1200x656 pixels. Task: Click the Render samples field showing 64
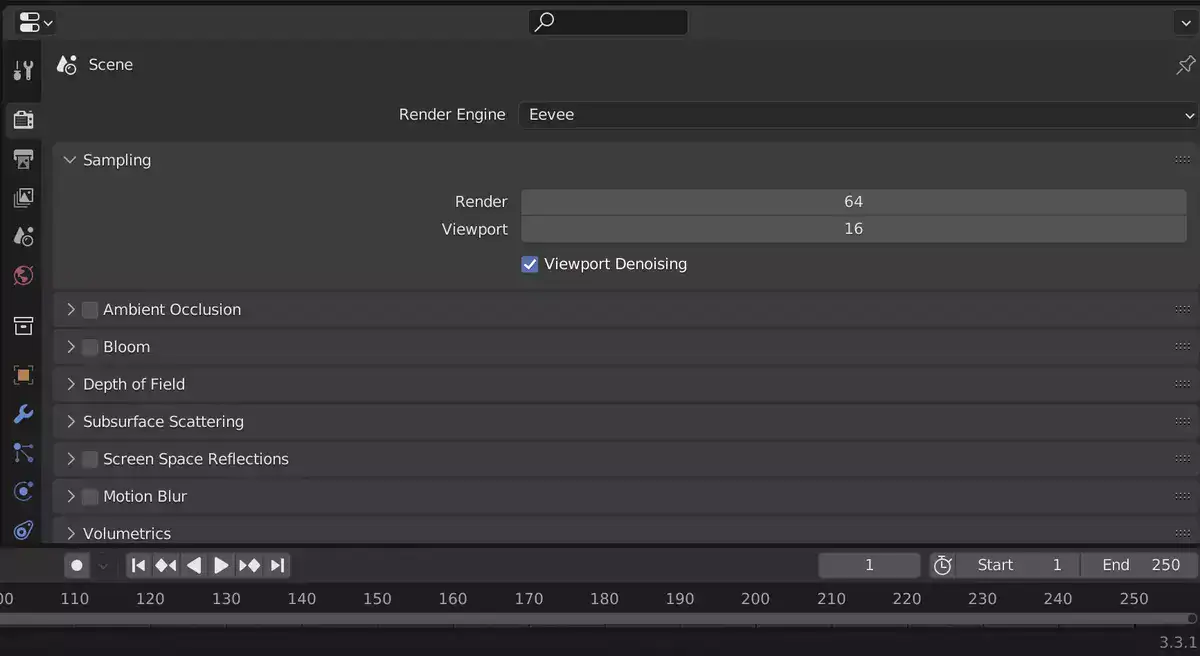tap(853, 202)
